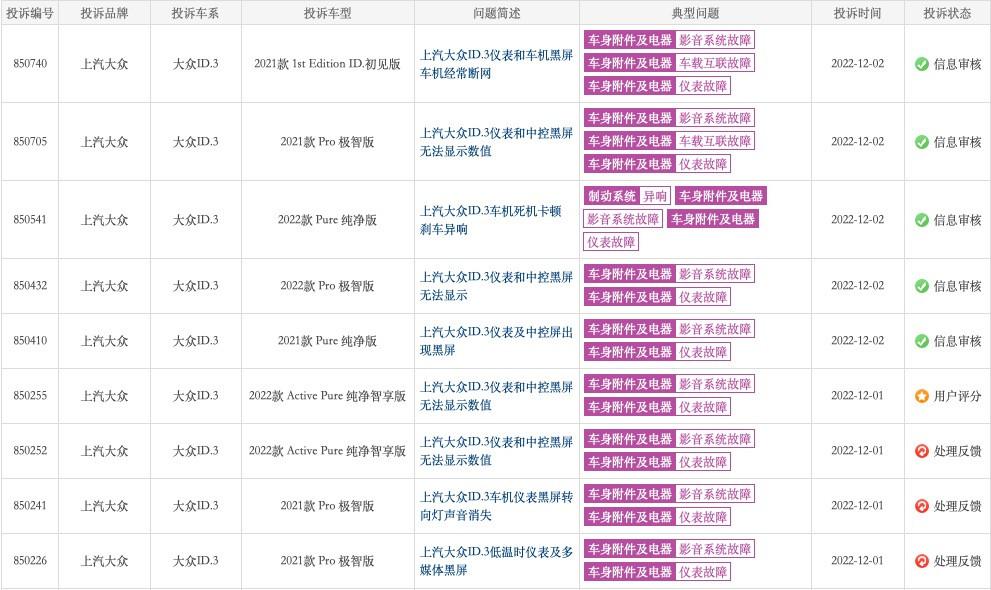Open complaint link '仪表和中控黑屏无法显示' row 850432

[496, 286]
